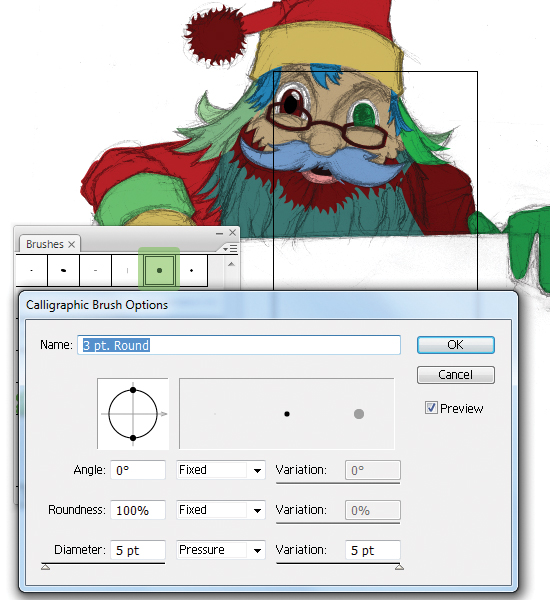Click the Diameter Variation field
Screen dimensions: 550x600
click(x=373, y=550)
